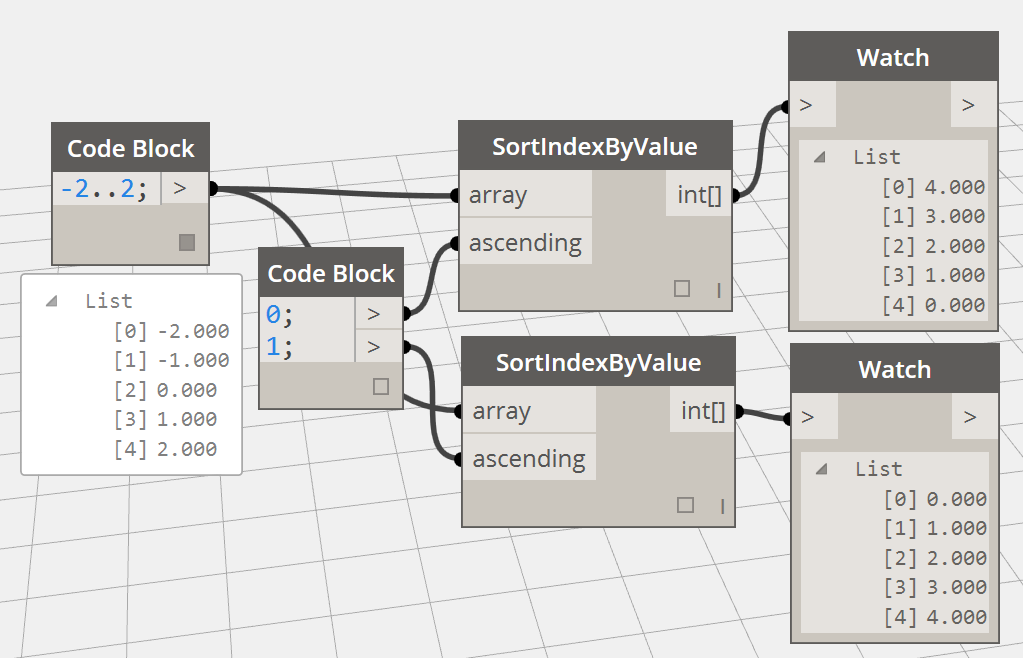The image size is (1023, 658).
Task: Collapse the List in the bottom Watch node
Action: [823, 468]
